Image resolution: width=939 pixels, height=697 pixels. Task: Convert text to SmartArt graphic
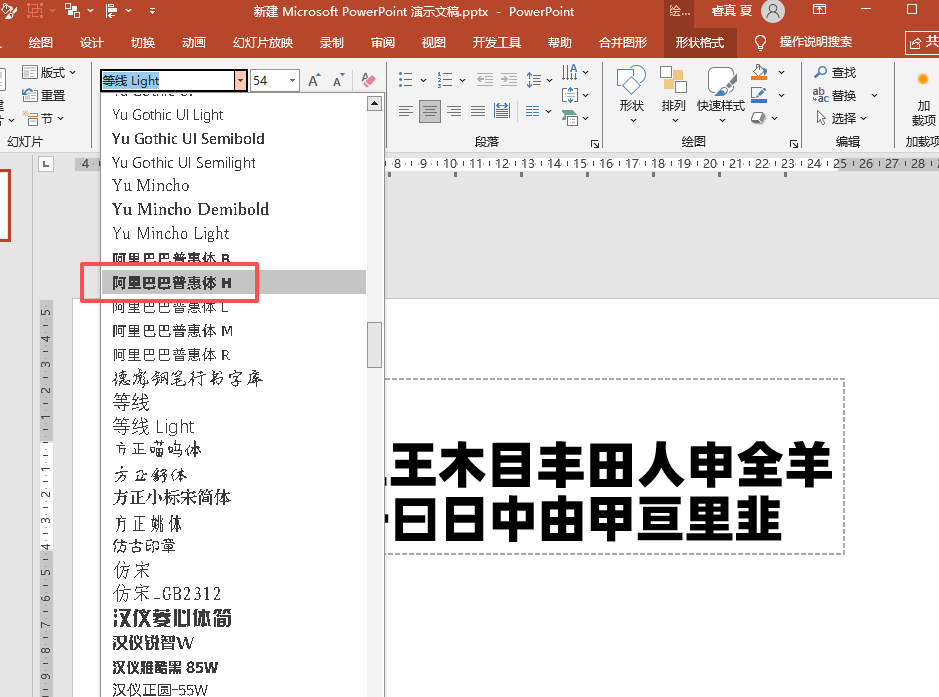570,118
